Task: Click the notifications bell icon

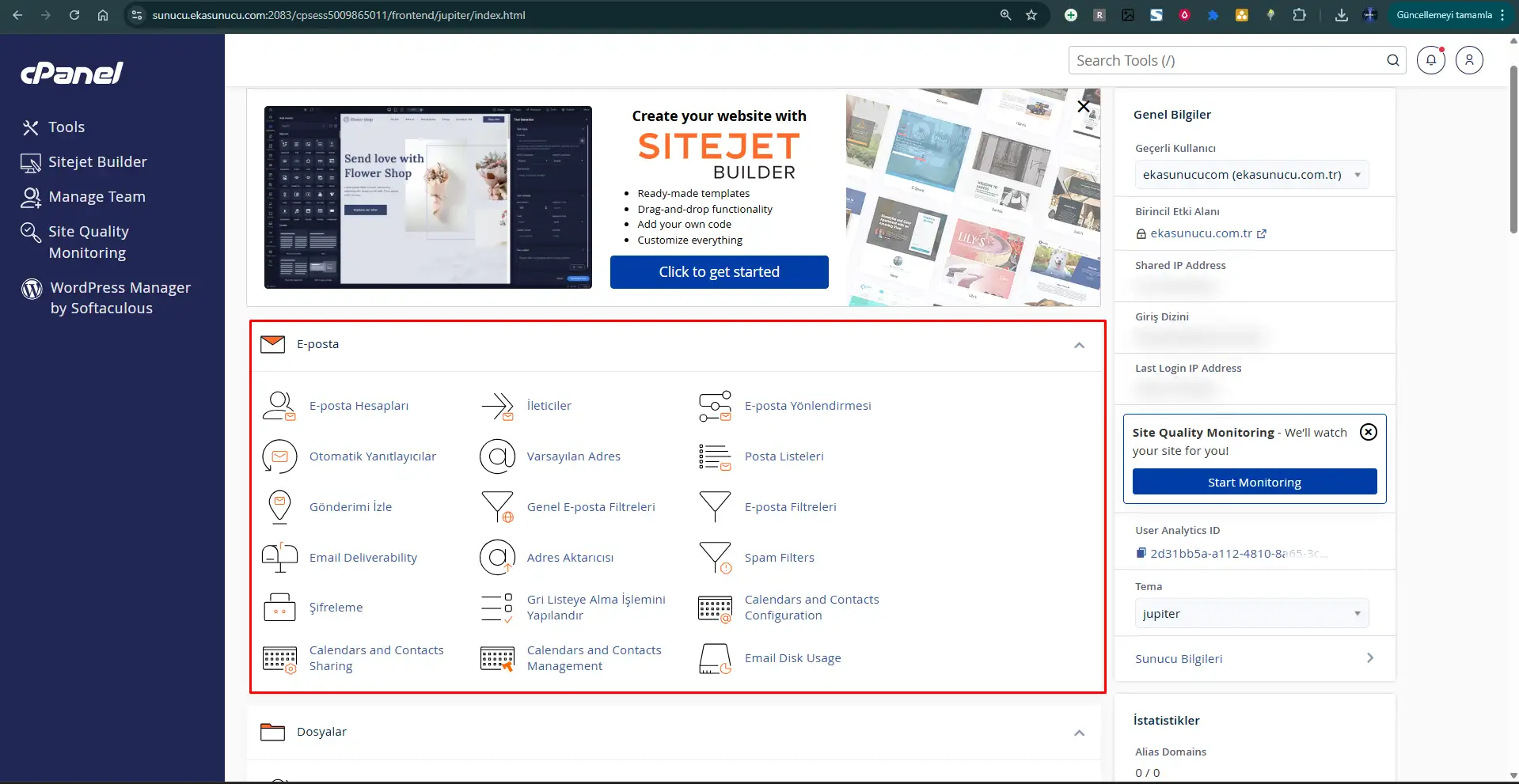Action: point(1430,60)
